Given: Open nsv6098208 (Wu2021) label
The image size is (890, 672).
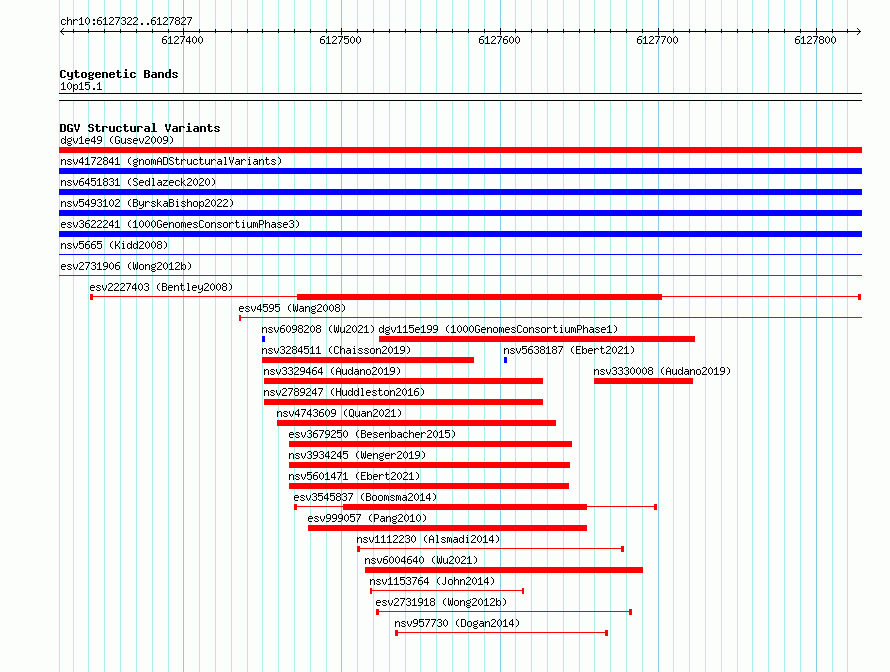Looking at the screenshot, I should (318, 329).
